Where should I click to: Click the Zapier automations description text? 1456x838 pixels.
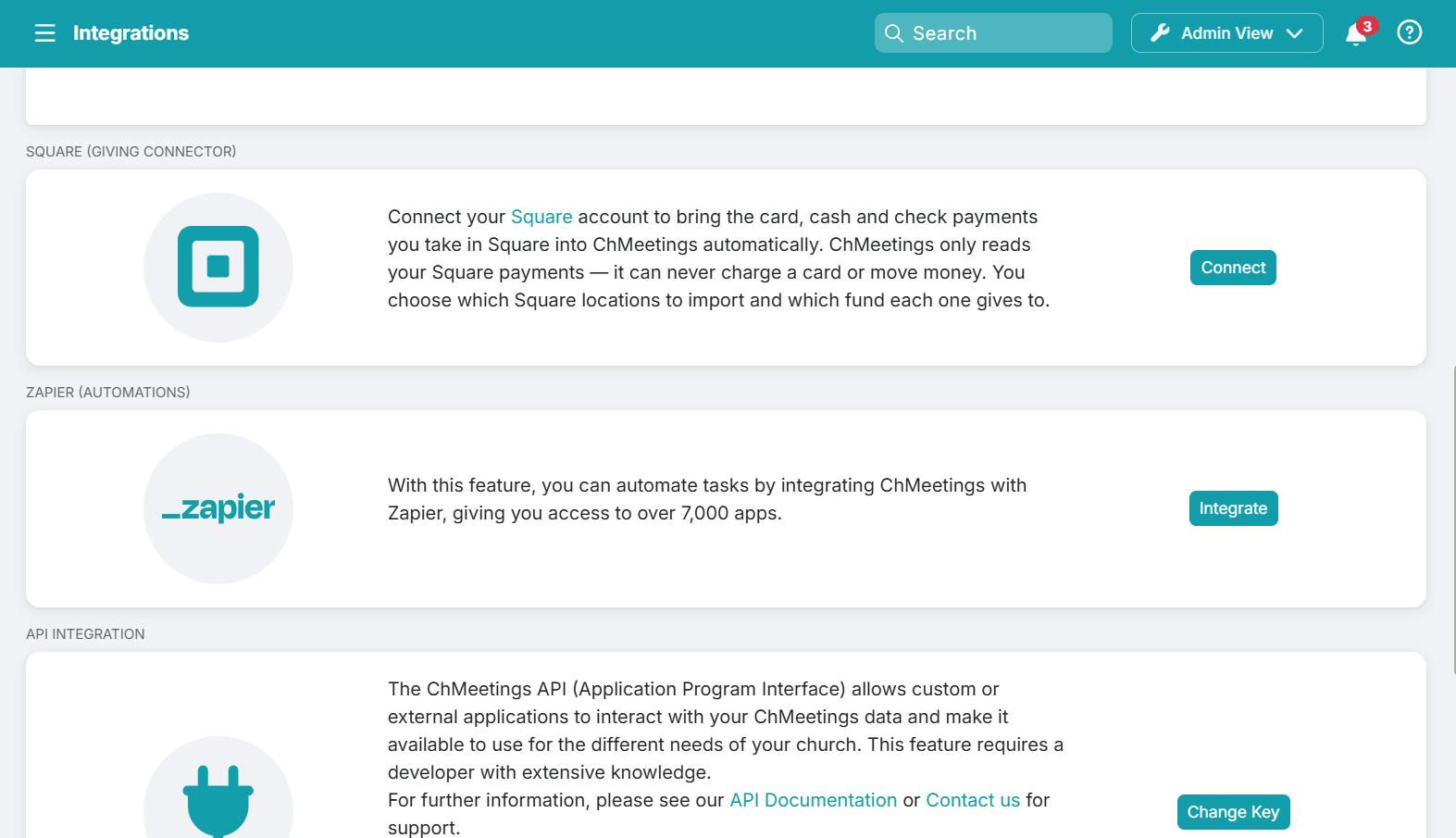point(707,499)
